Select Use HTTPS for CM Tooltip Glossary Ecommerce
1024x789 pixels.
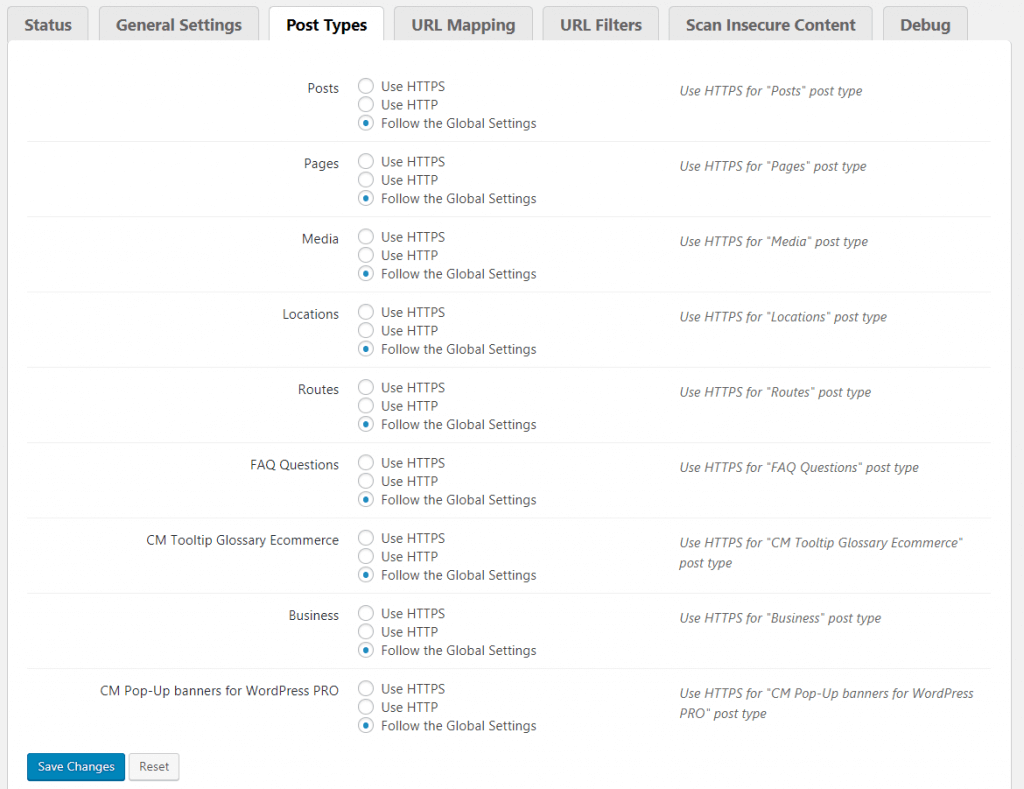click(366, 538)
